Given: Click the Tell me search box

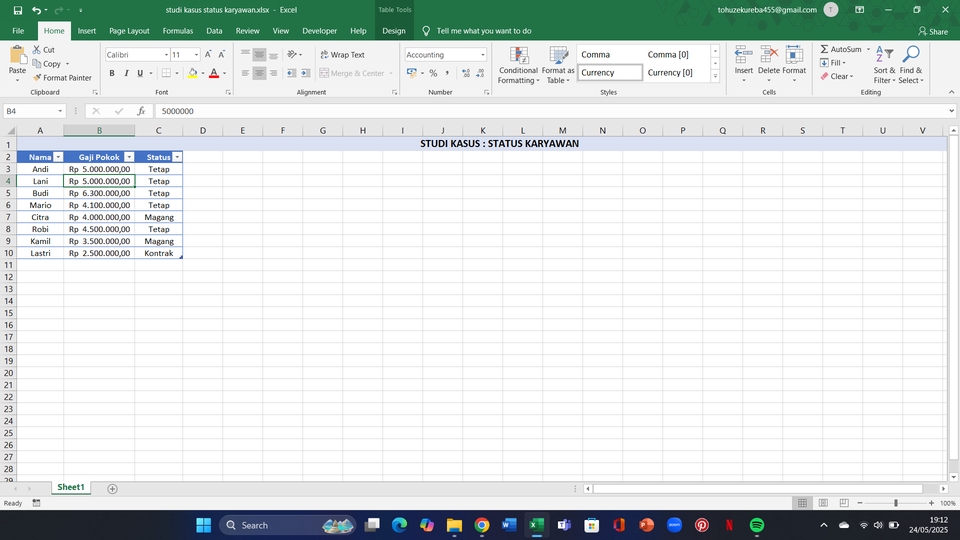Looking at the screenshot, I should [x=484, y=31].
